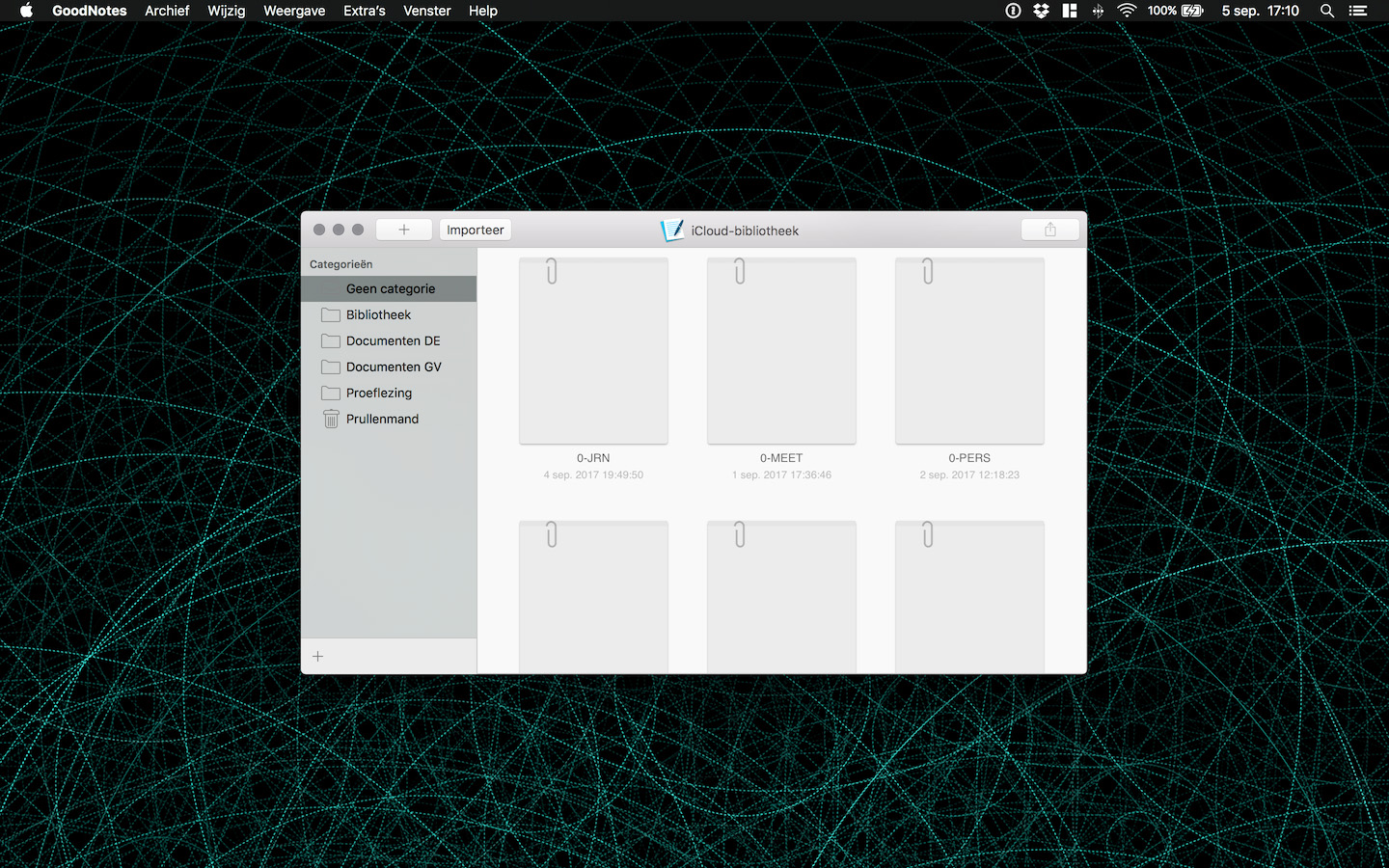Select the 0-MEET notebook thumbnail
This screenshot has width=1389, height=868.
tap(781, 351)
